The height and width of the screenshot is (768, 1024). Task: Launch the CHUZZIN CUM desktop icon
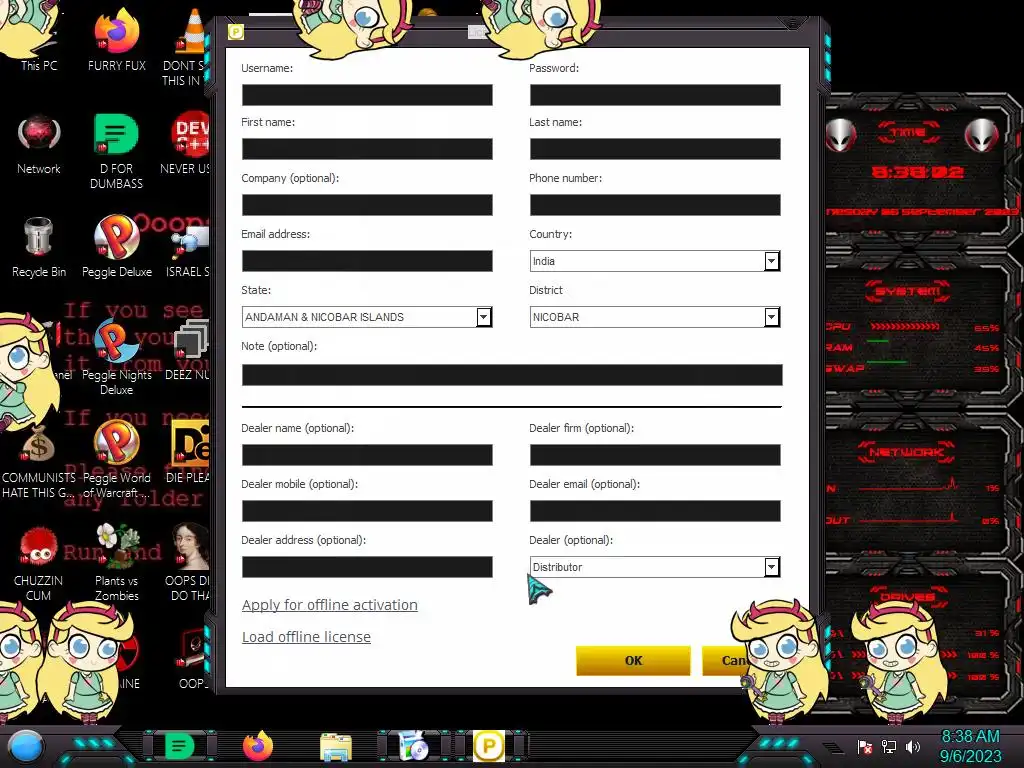point(39,563)
